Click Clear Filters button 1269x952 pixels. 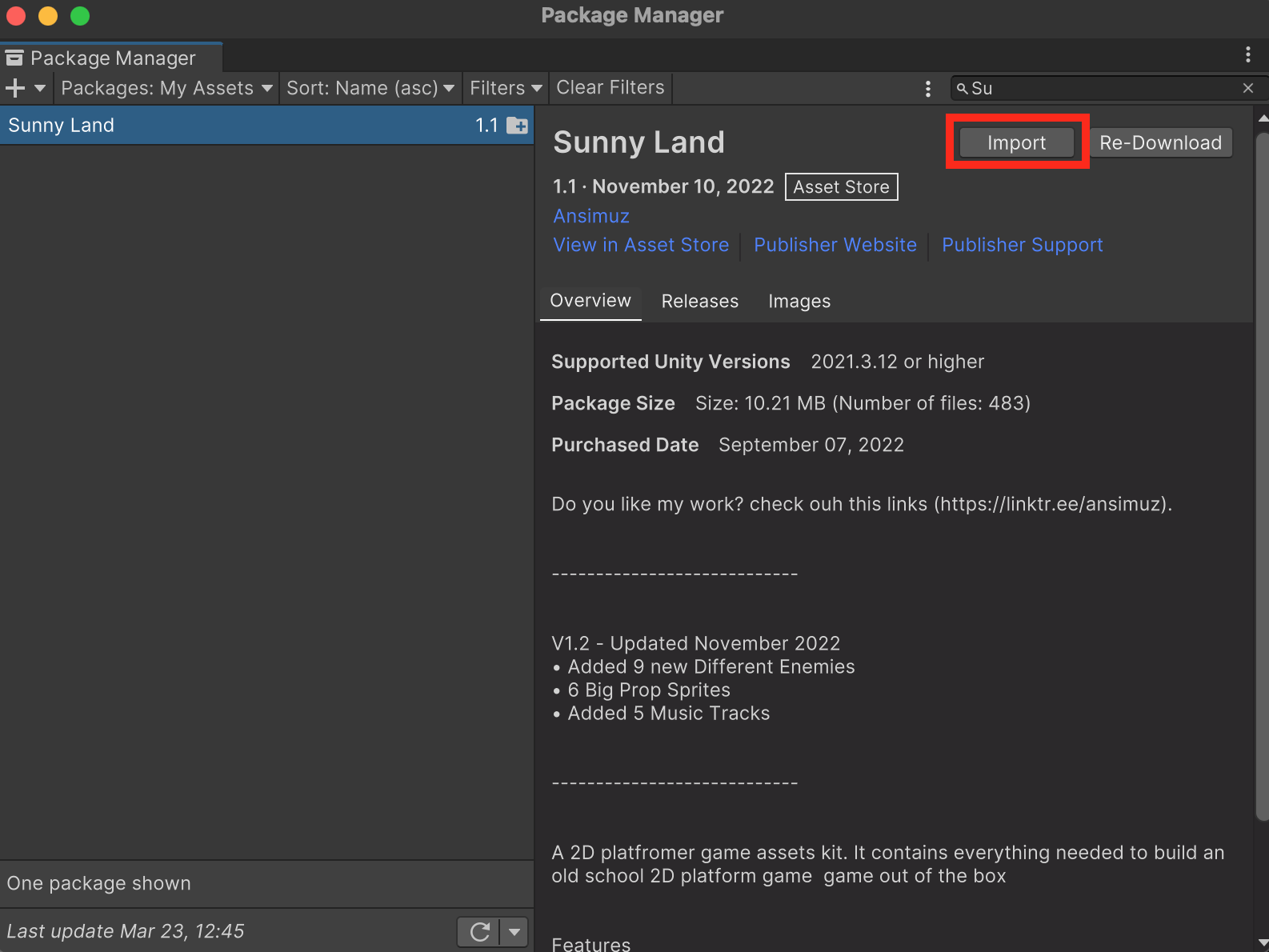coord(610,88)
